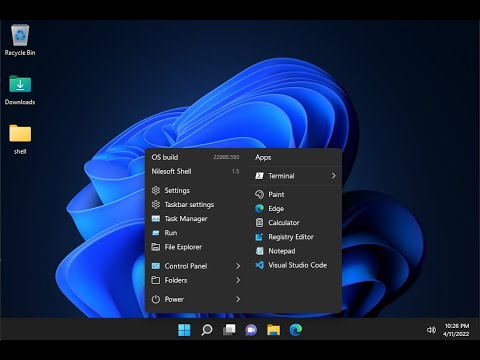The height and width of the screenshot is (360, 480).
Task: Expand the Control Panel submenu arrow
Action: [238, 266]
